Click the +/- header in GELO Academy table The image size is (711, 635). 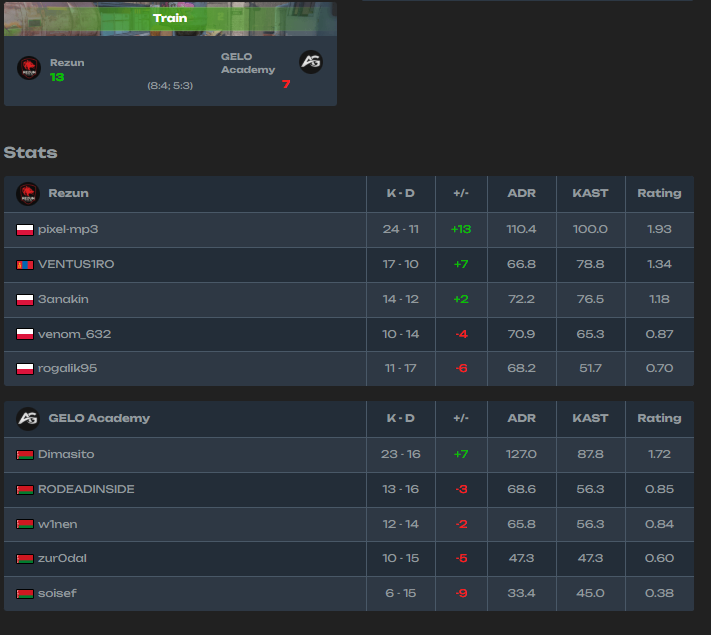tap(461, 418)
